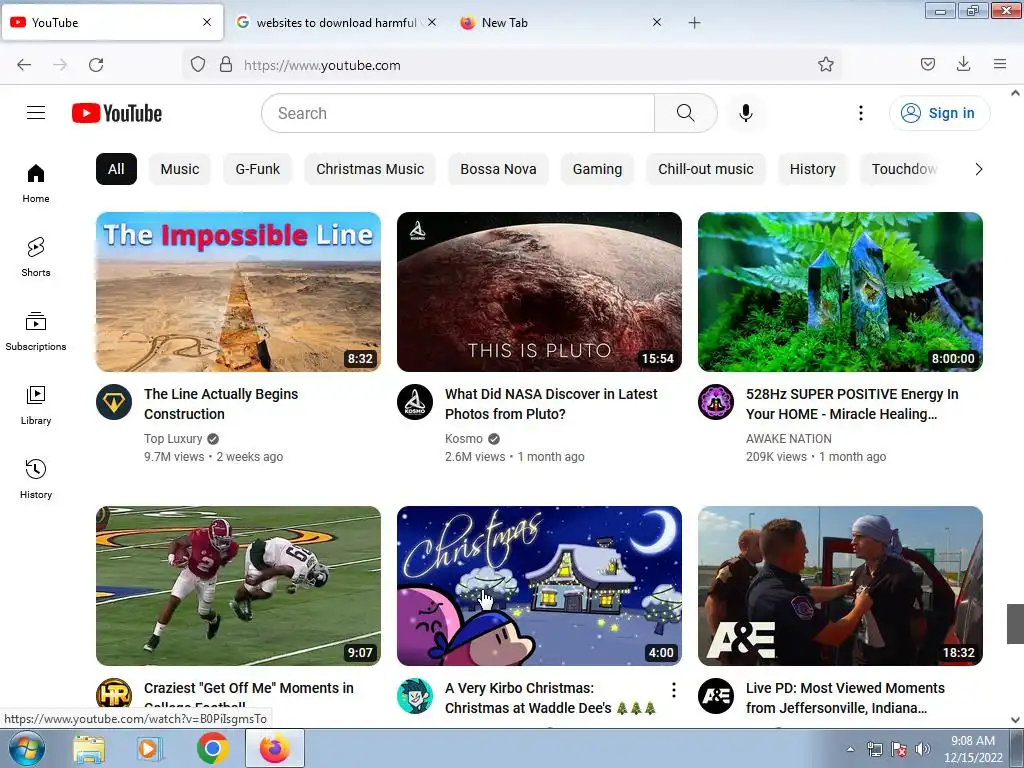
Task: Launch Chrome from the taskbar
Action: (213, 749)
